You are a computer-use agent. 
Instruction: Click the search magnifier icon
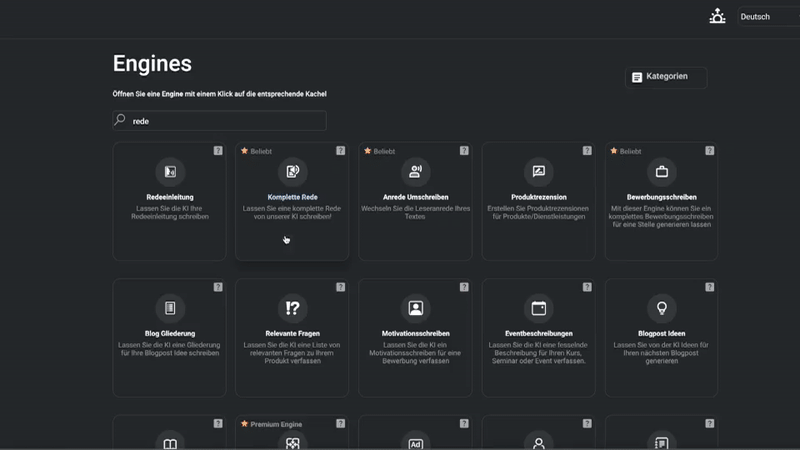point(120,120)
